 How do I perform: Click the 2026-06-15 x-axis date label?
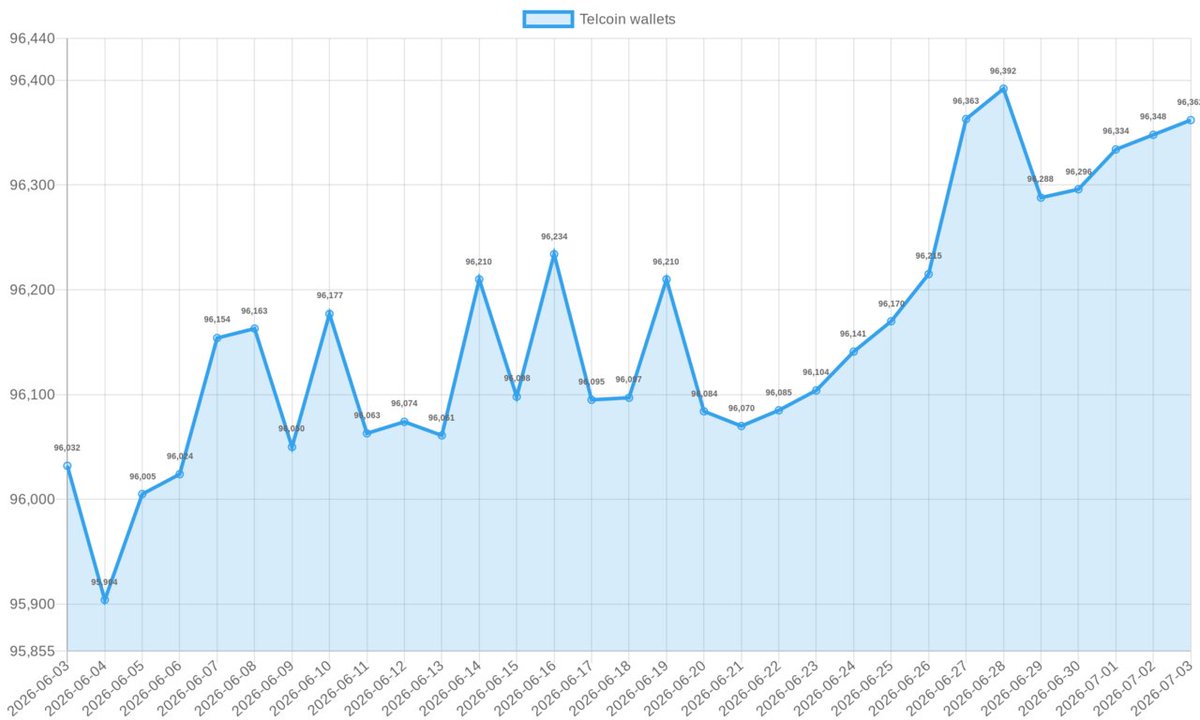click(x=486, y=687)
